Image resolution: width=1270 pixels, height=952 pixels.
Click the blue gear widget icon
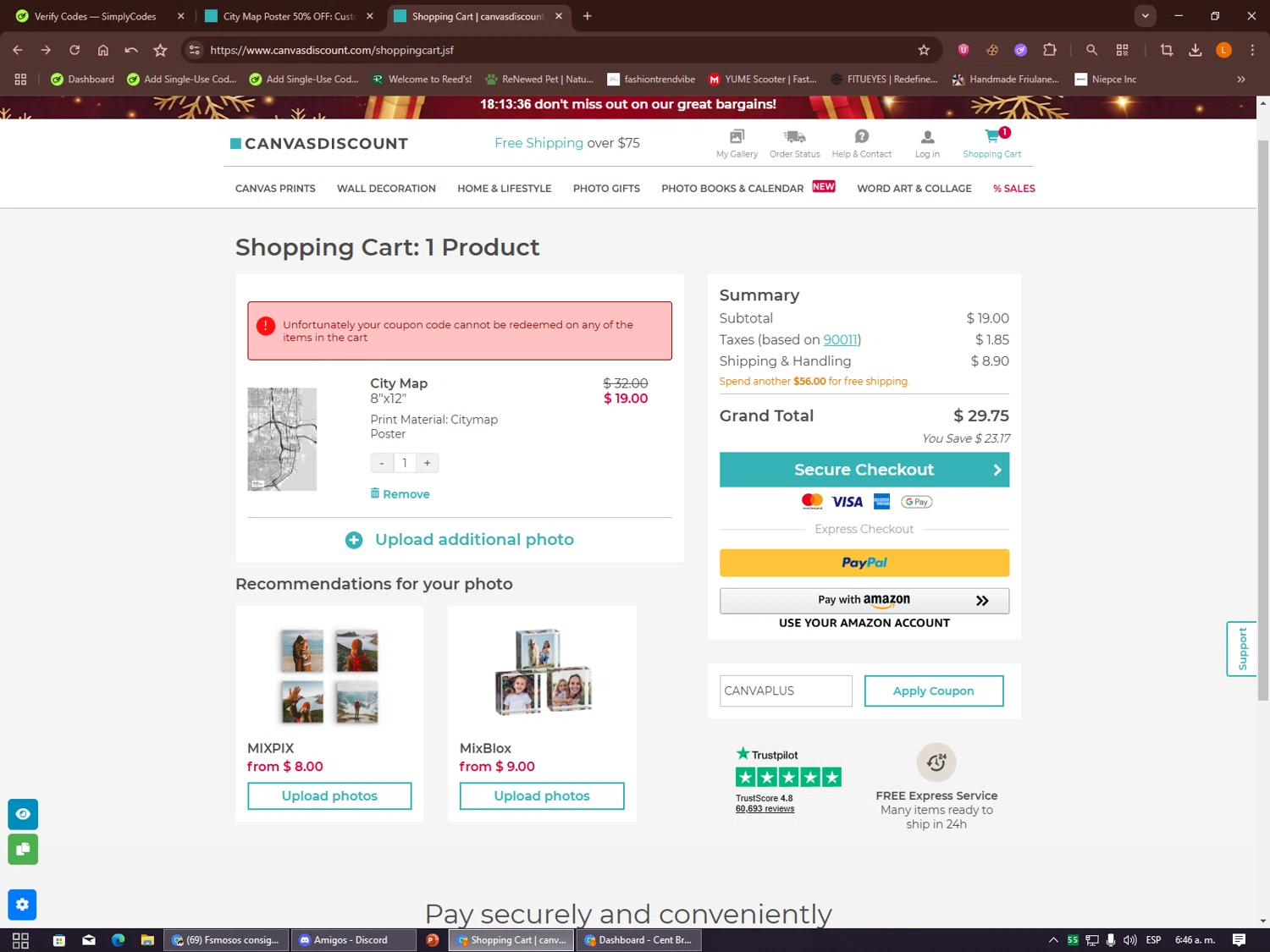click(x=22, y=905)
